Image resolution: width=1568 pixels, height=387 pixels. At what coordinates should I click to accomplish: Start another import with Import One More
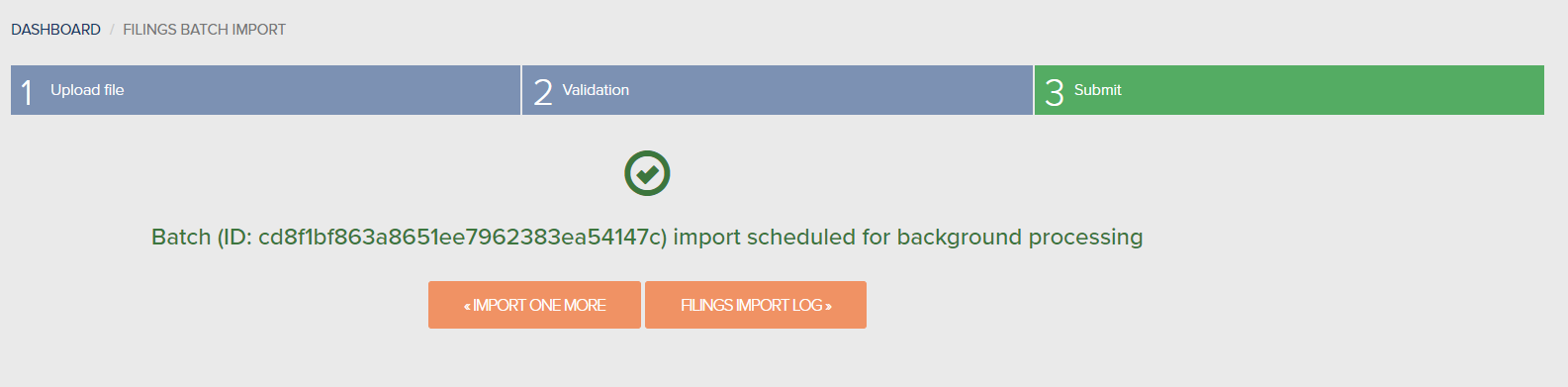click(x=534, y=305)
